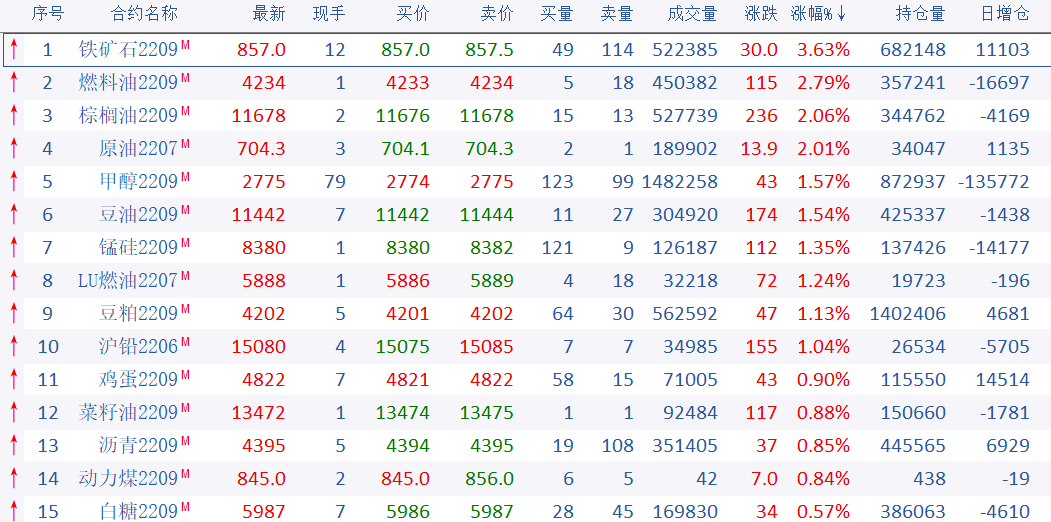Select the 鸡蛋2209 contract row

[x=138, y=380]
